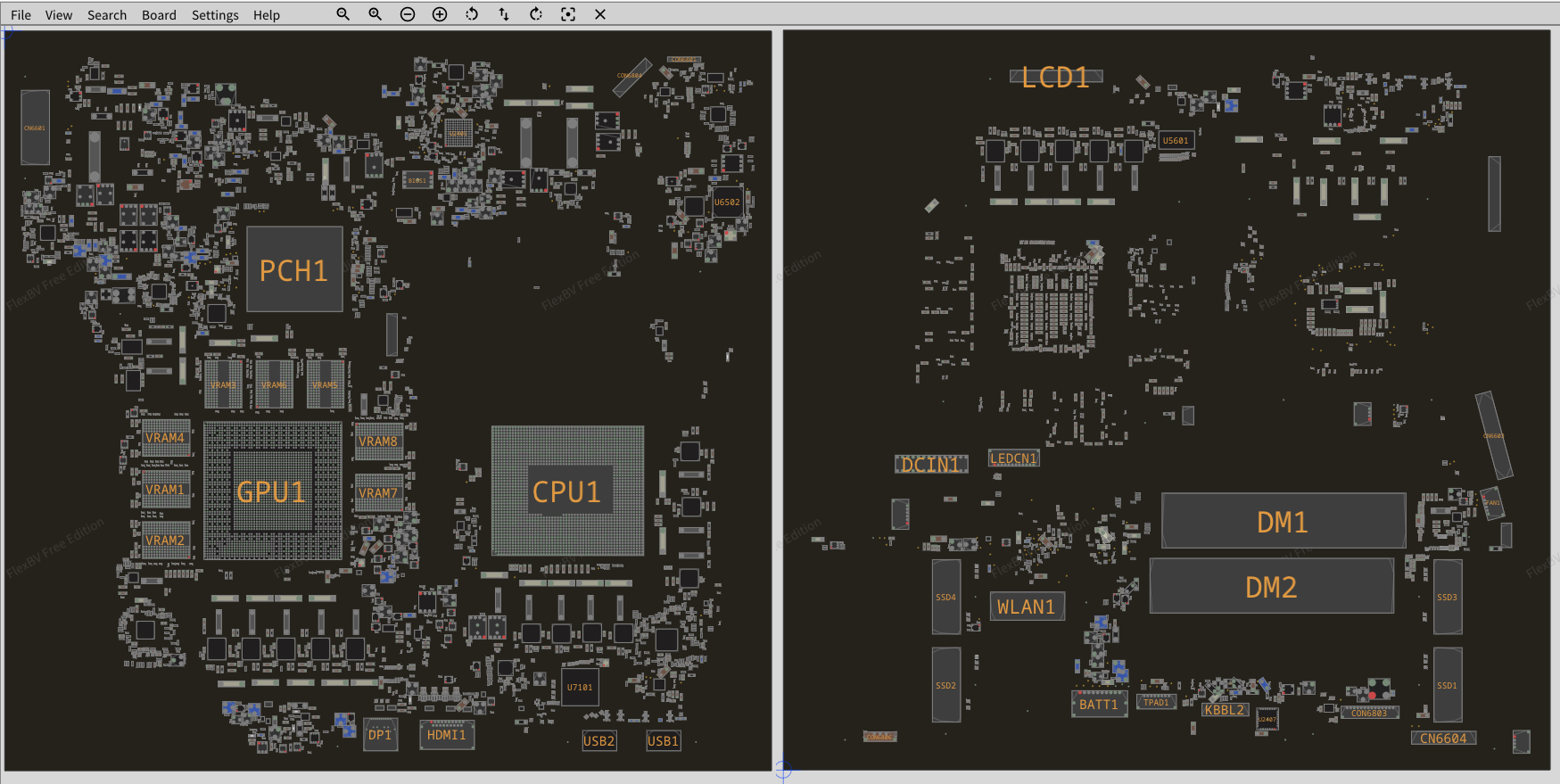Select the WLAN1 connector
Viewport: 1560px width, 784px height.
click(1026, 607)
